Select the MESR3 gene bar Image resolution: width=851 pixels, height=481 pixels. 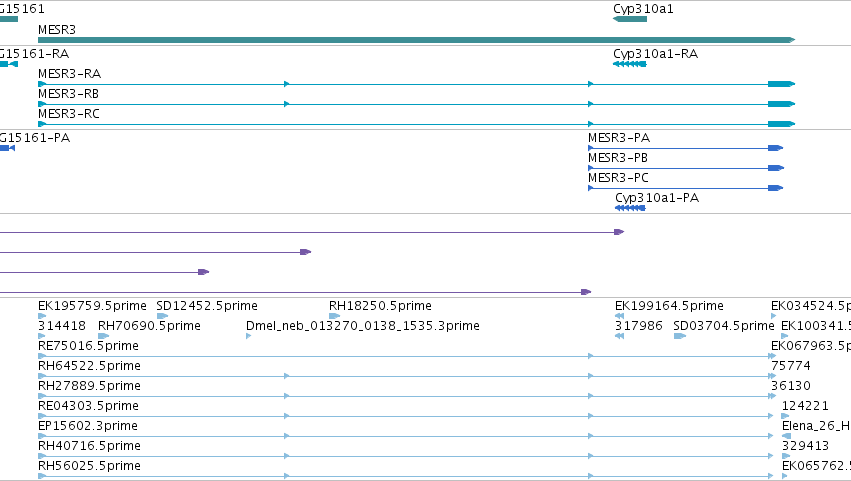[x=416, y=40]
